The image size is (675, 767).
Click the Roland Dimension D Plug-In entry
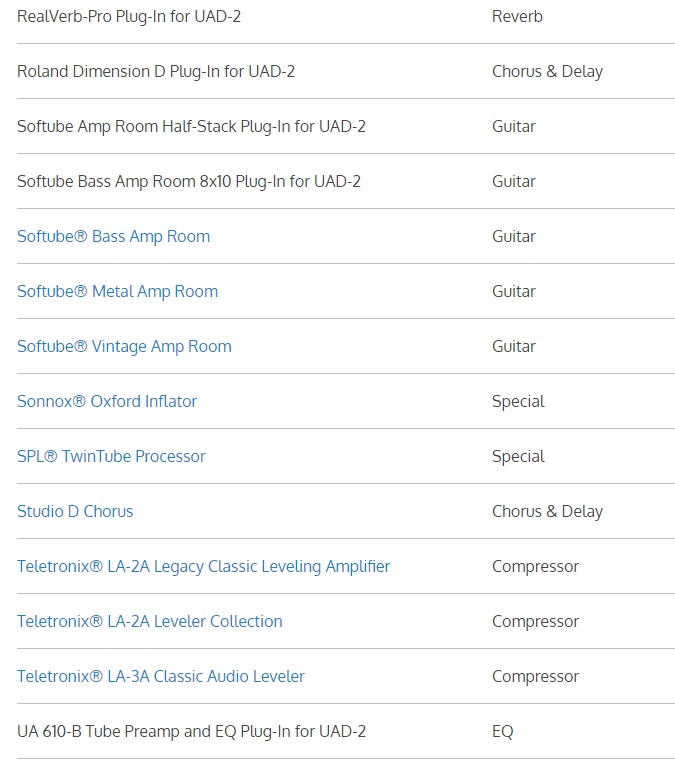(x=155, y=72)
